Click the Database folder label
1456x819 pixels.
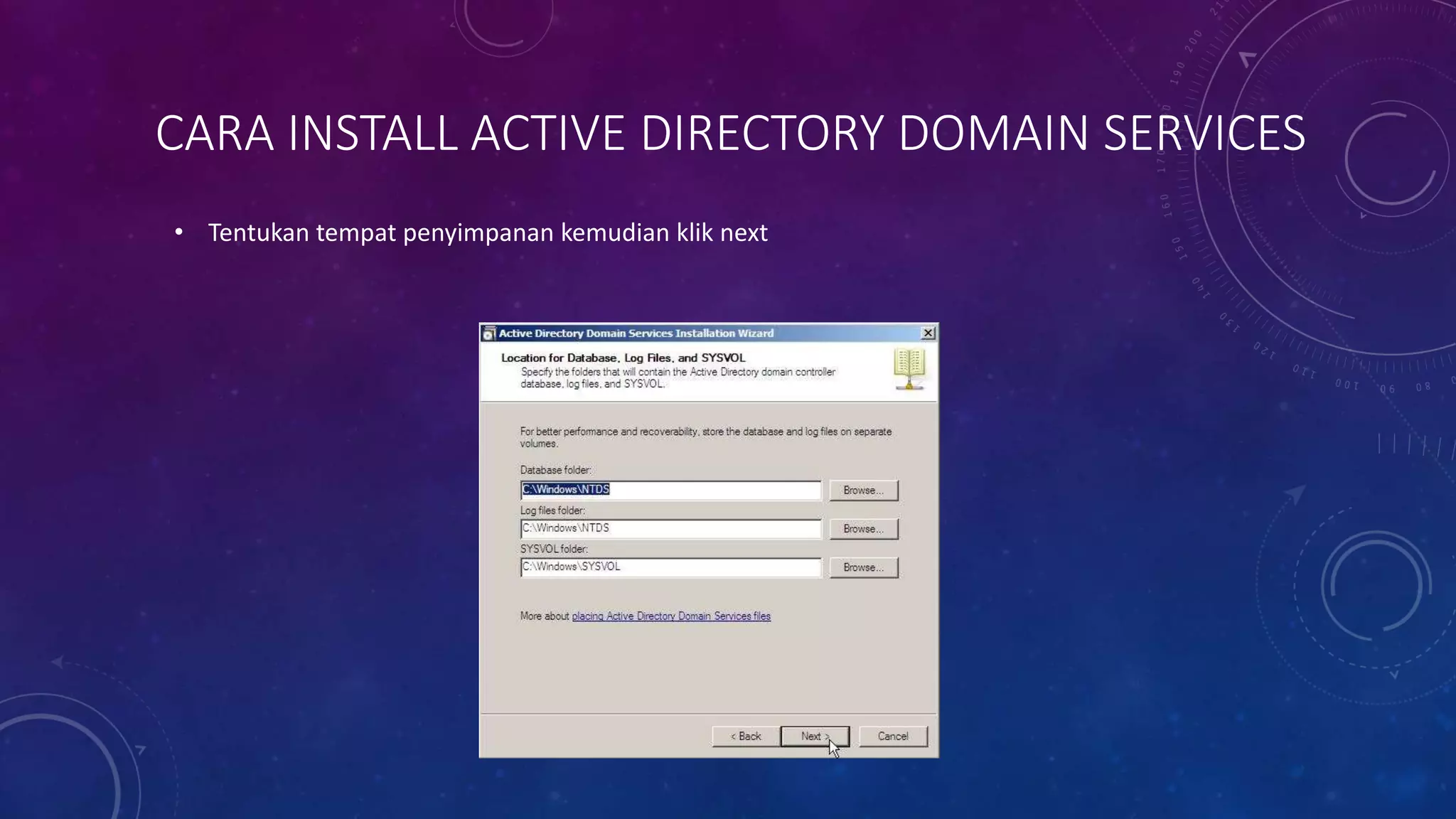point(555,470)
